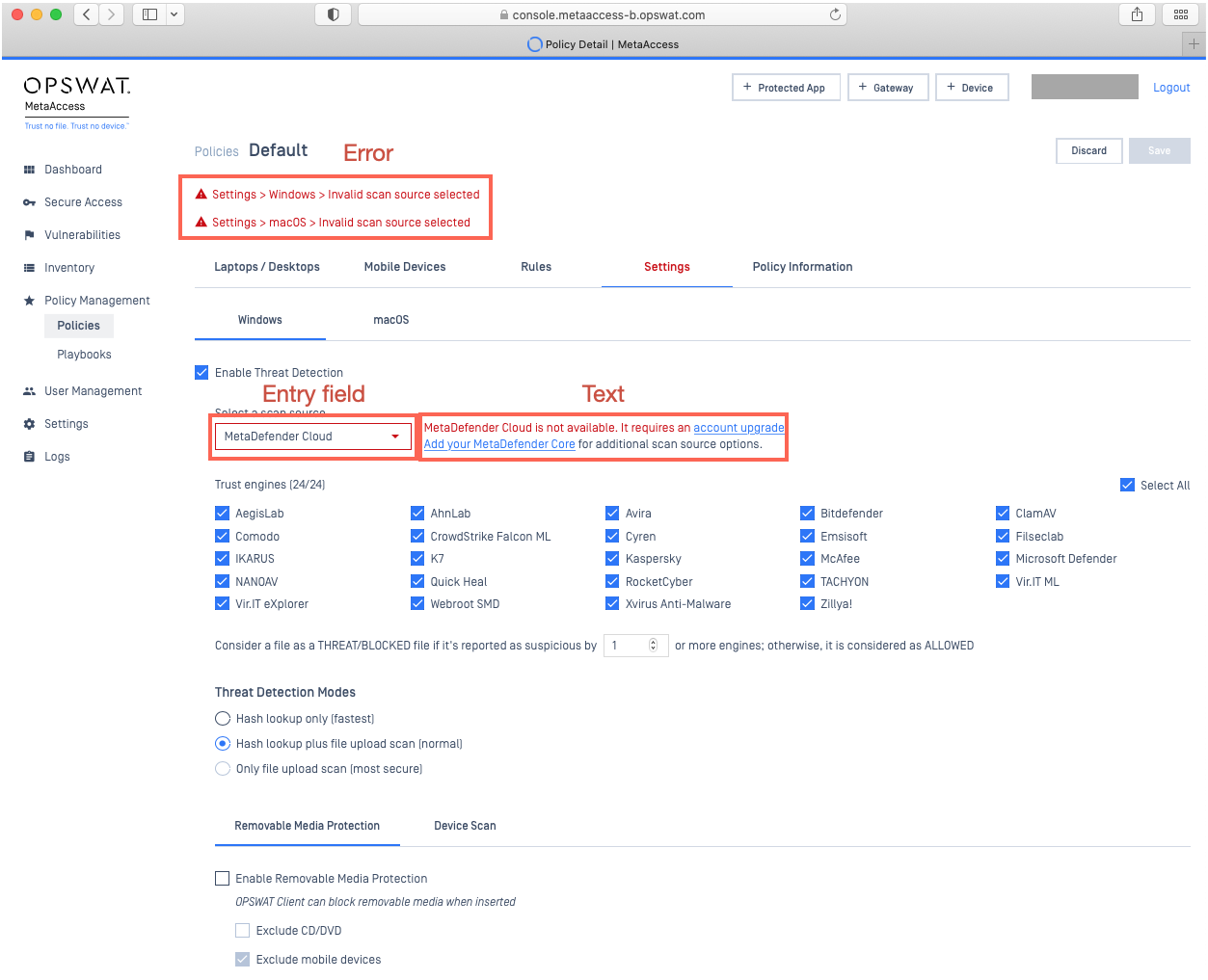Click the Settings gear icon in sidebar
The image size is (1208, 980).
pyautogui.click(x=29, y=424)
